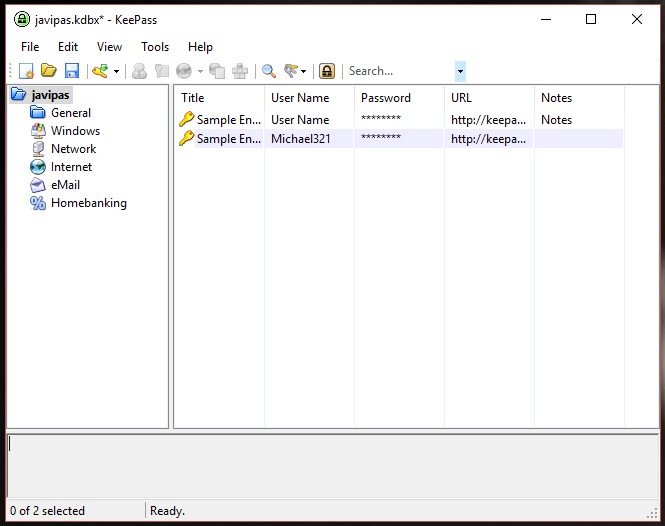The height and width of the screenshot is (526, 665).
Task: Click the 'Ready.' status bar text
Action: 168,511
